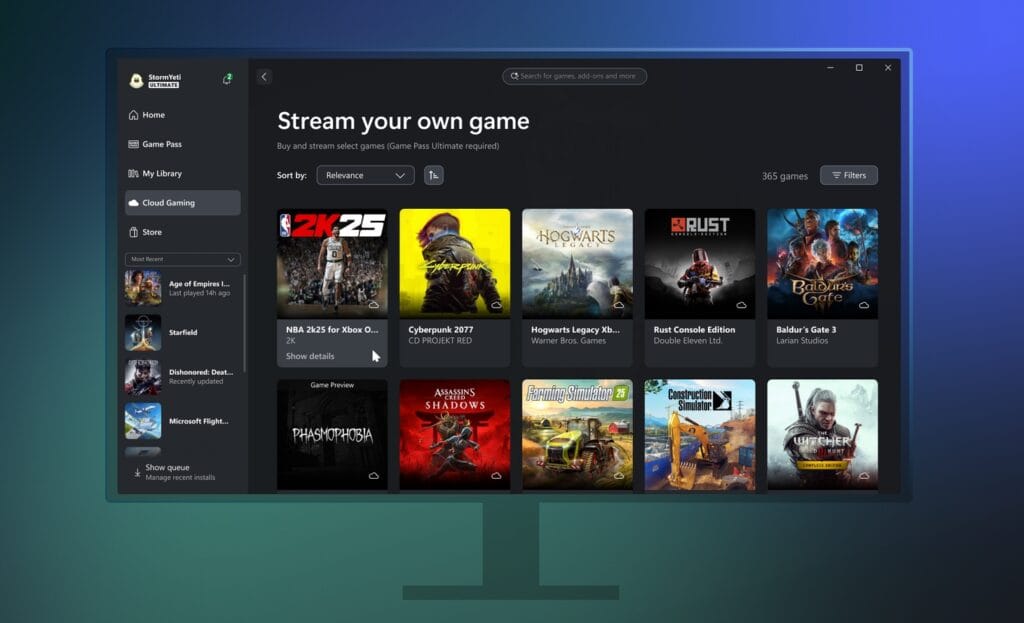Screen dimensions: 1024x623
Task: Go to My Library
Action: click(183, 174)
